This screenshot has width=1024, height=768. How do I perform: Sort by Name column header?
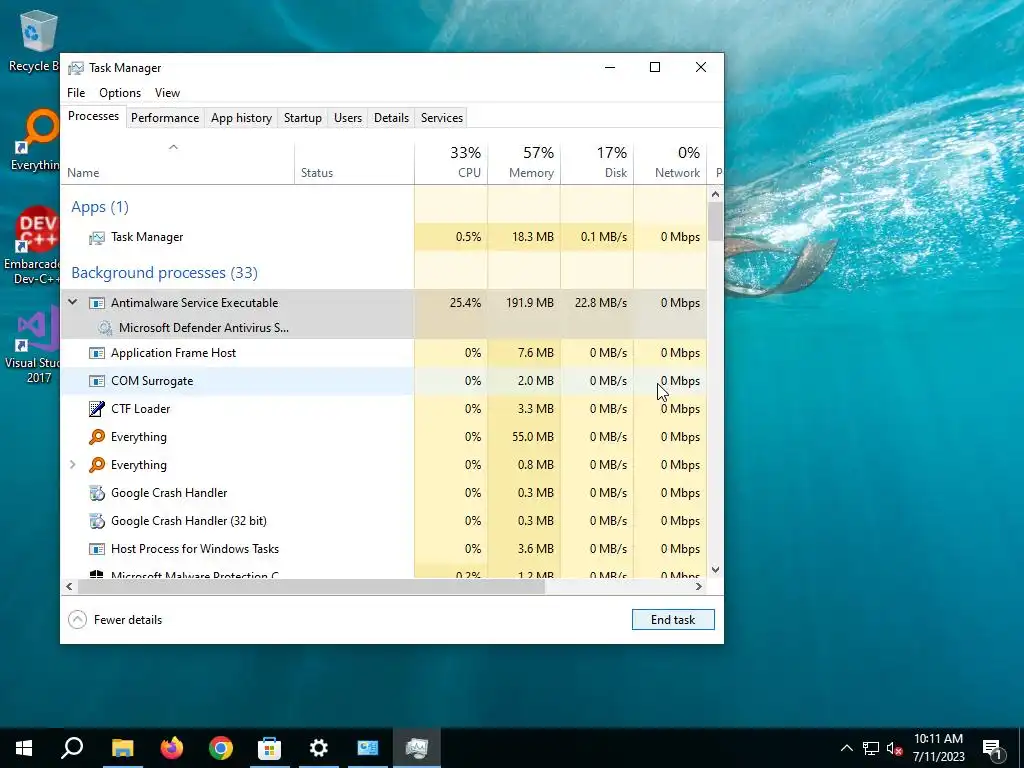[x=178, y=164]
